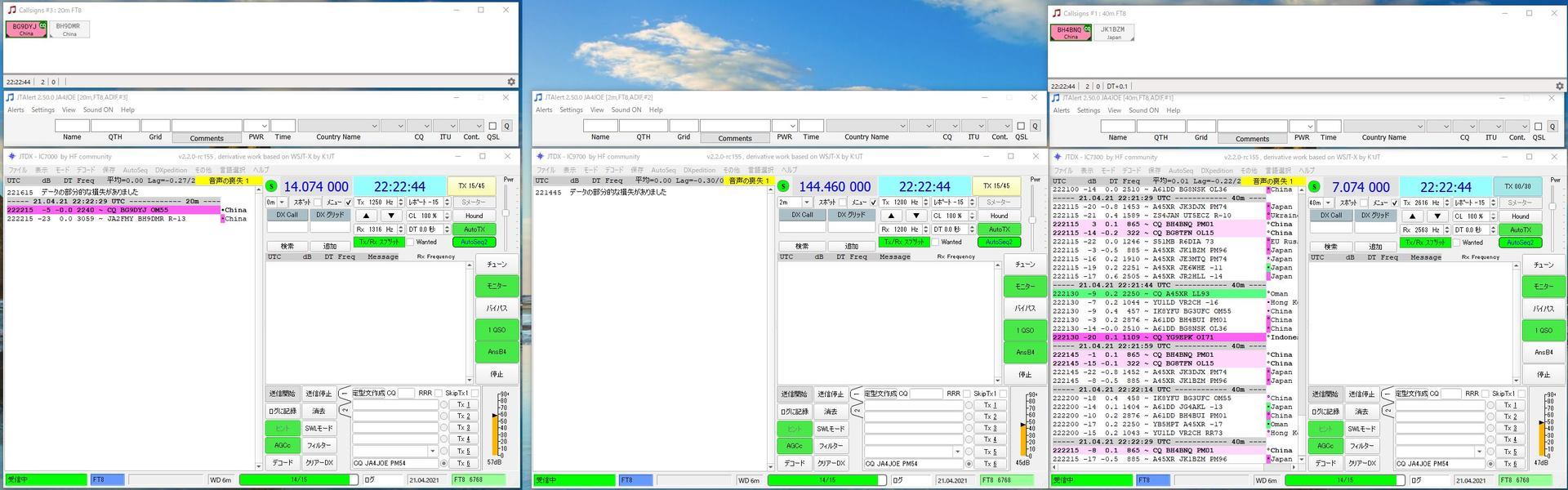Toggle スポット checkbox in JTDX IC7000
Screen dimensions: 1568x490
(x=318, y=202)
